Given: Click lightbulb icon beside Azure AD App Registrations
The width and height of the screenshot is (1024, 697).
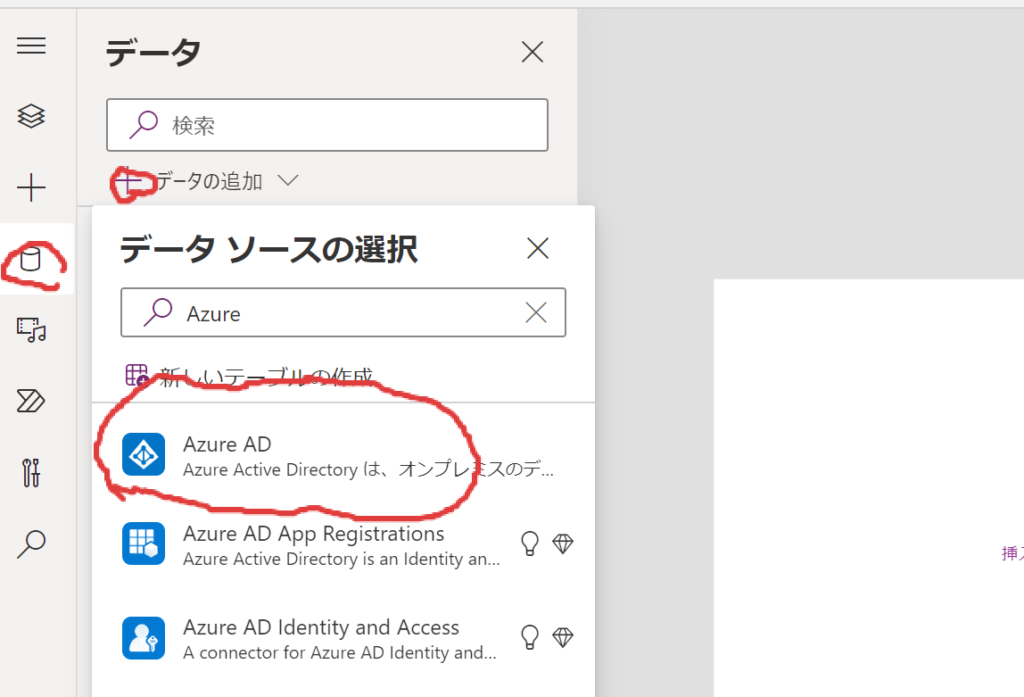Looking at the screenshot, I should (x=530, y=544).
